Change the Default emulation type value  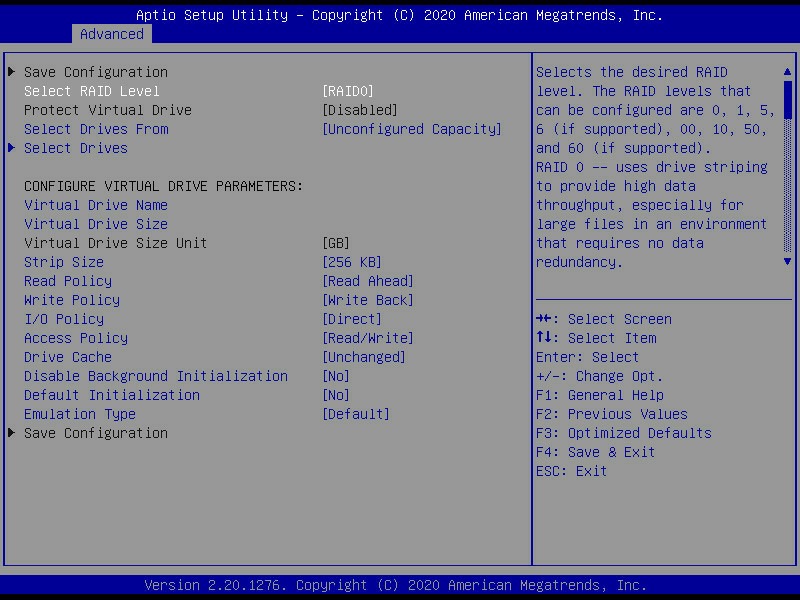pos(356,414)
